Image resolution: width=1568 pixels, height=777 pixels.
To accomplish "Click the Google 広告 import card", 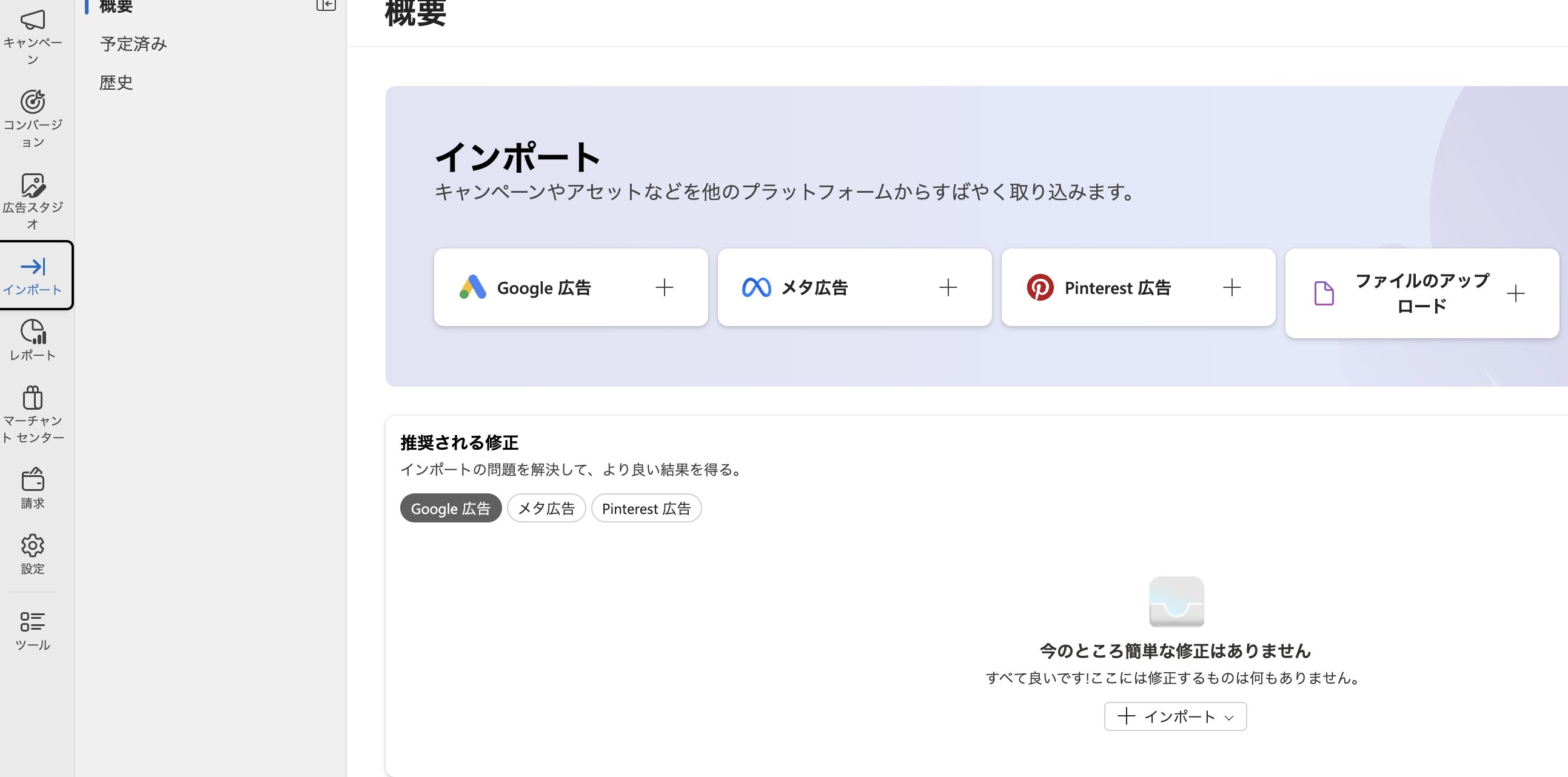I will pos(571,287).
